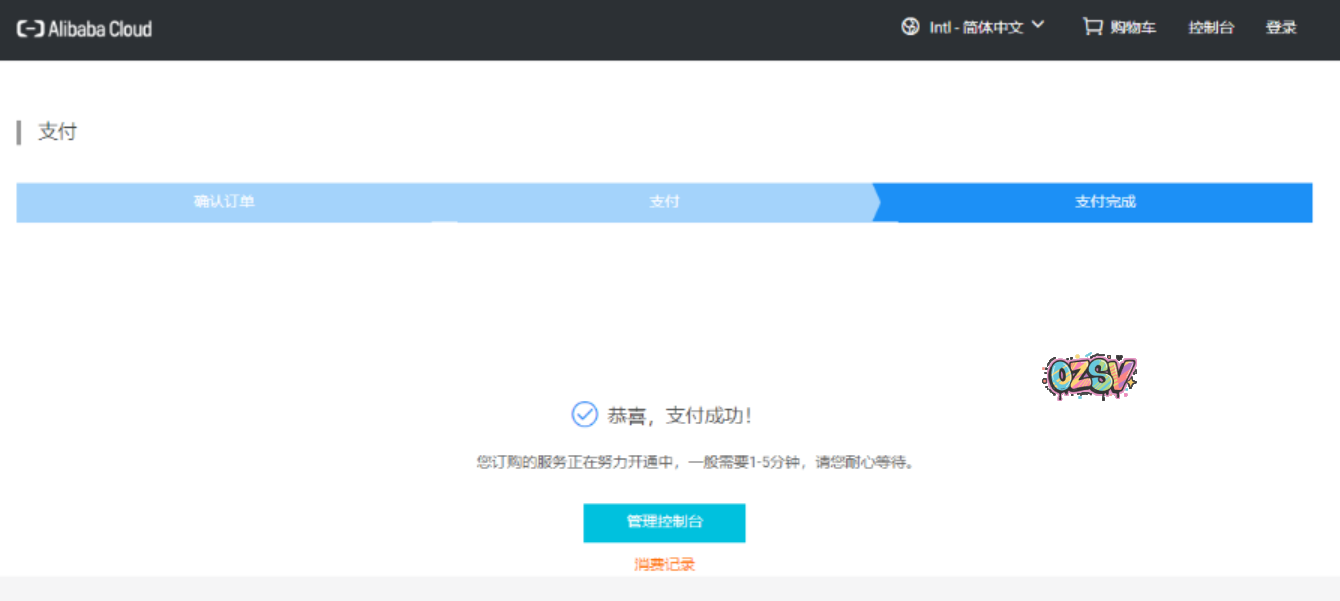Open the Intl - 简体中文 language selector
This screenshot has width=1340, height=601.
(976, 28)
